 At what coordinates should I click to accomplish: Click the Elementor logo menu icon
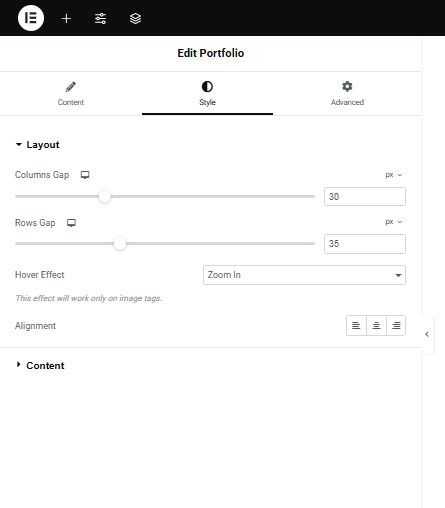pyautogui.click(x=31, y=18)
